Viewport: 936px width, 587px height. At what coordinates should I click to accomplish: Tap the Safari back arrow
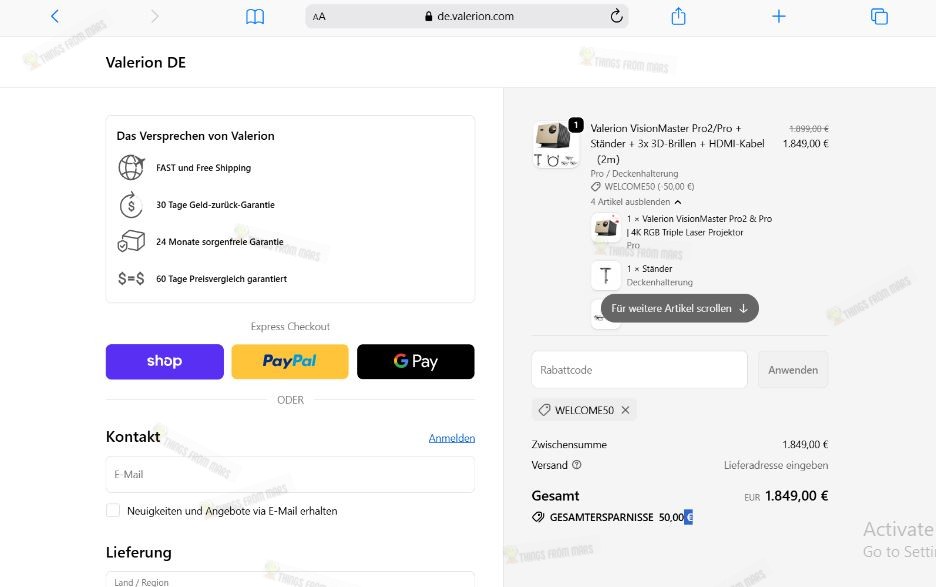(x=55, y=16)
